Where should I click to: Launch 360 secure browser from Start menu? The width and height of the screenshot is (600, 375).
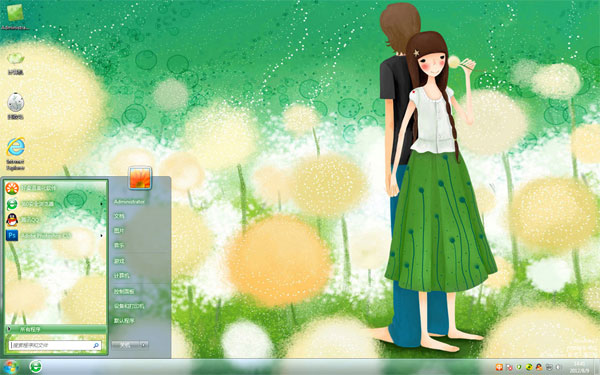(55, 204)
